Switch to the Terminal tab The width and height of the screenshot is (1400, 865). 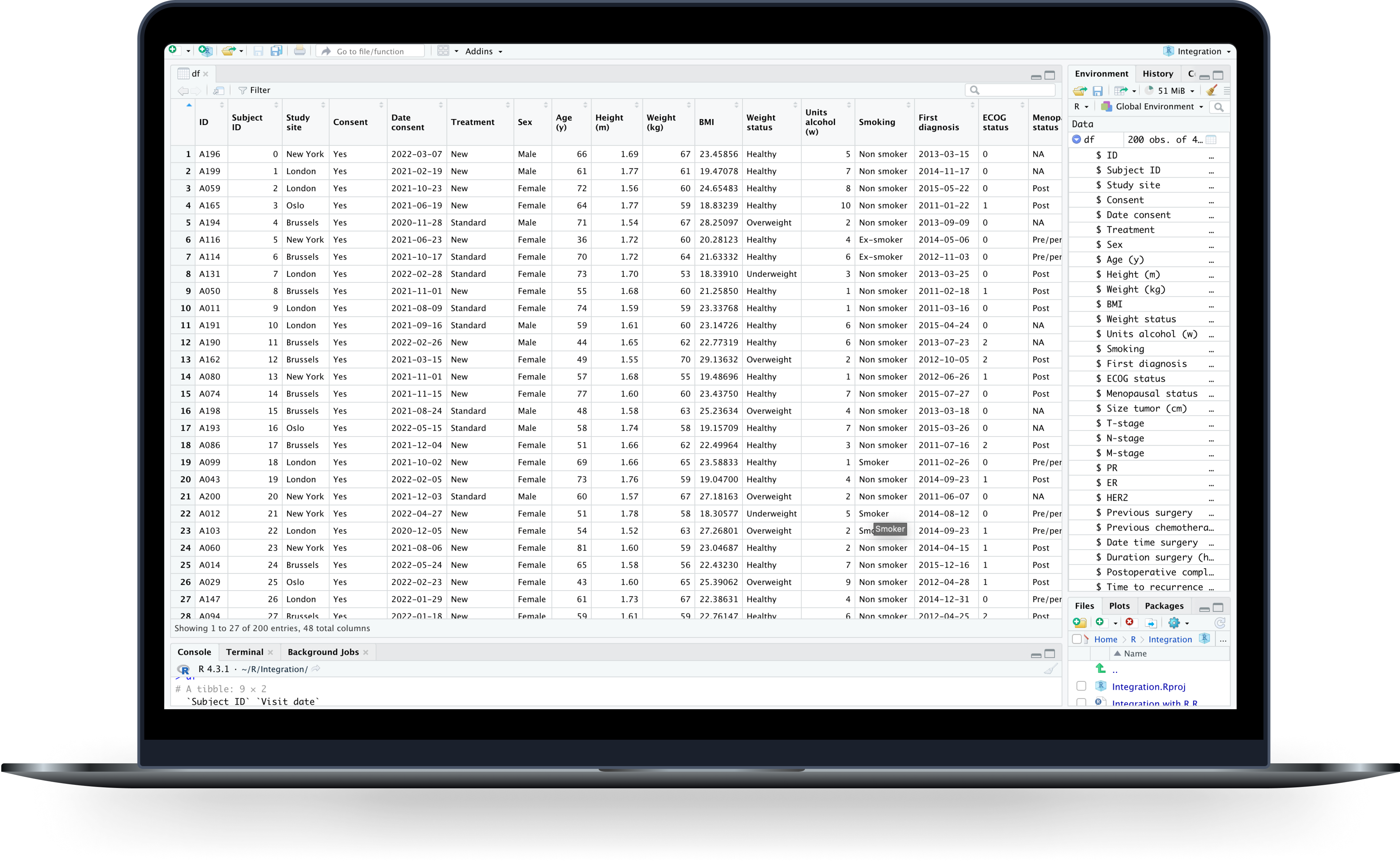coord(244,652)
